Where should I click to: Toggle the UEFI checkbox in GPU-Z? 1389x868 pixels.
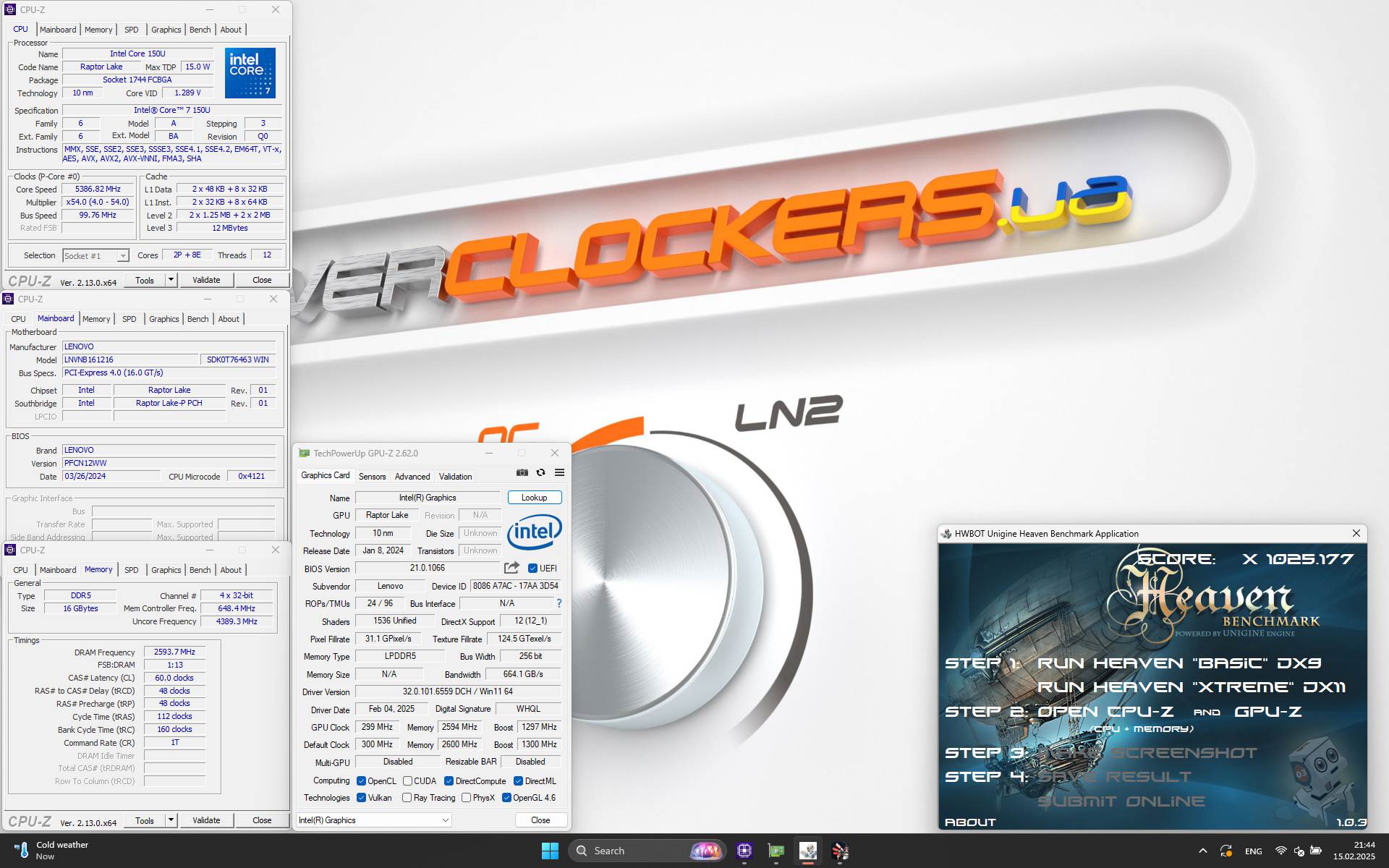click(532, 568)
